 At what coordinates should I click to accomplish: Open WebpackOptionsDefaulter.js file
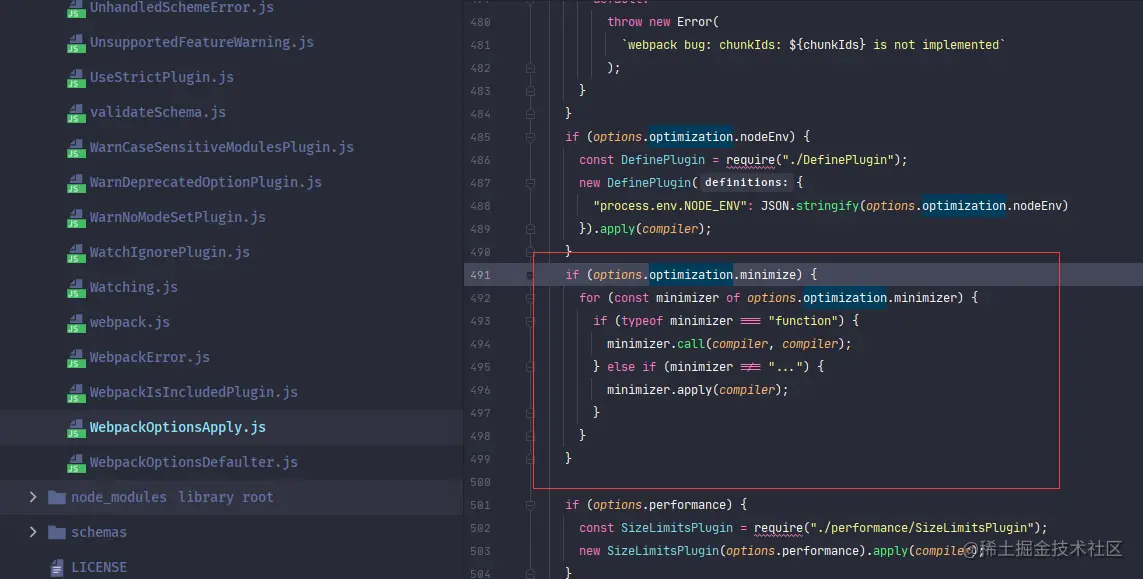[x=193, y=462]
